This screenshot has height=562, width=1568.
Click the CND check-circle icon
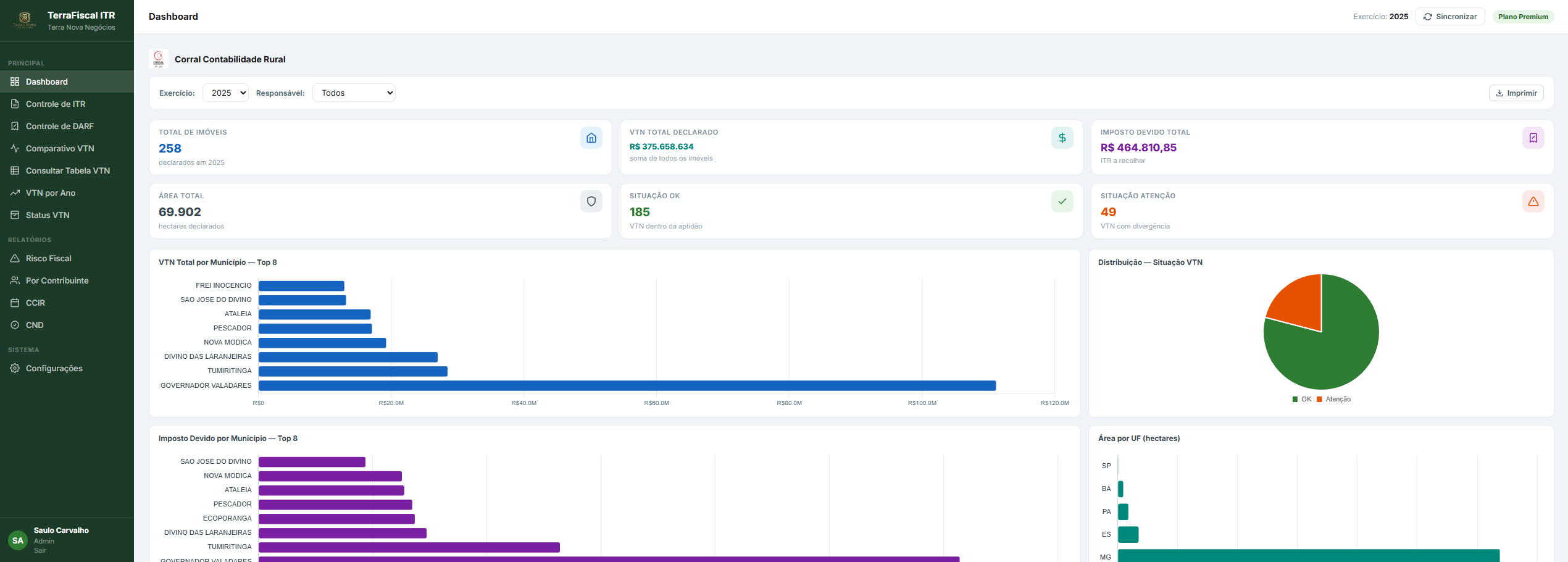[15, 325]
